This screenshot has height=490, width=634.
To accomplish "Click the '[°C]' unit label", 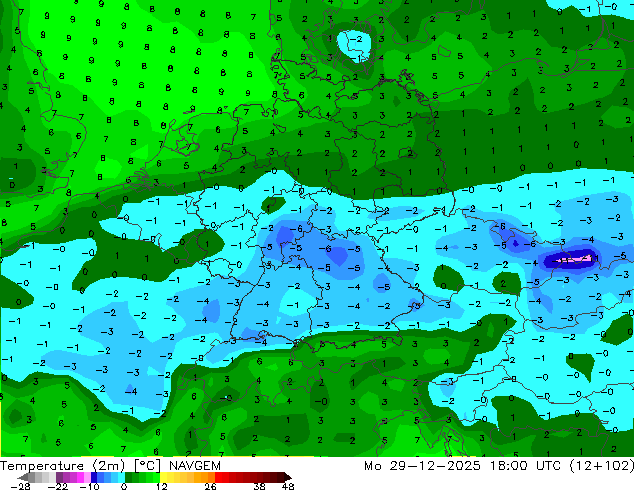I will 148,466.
